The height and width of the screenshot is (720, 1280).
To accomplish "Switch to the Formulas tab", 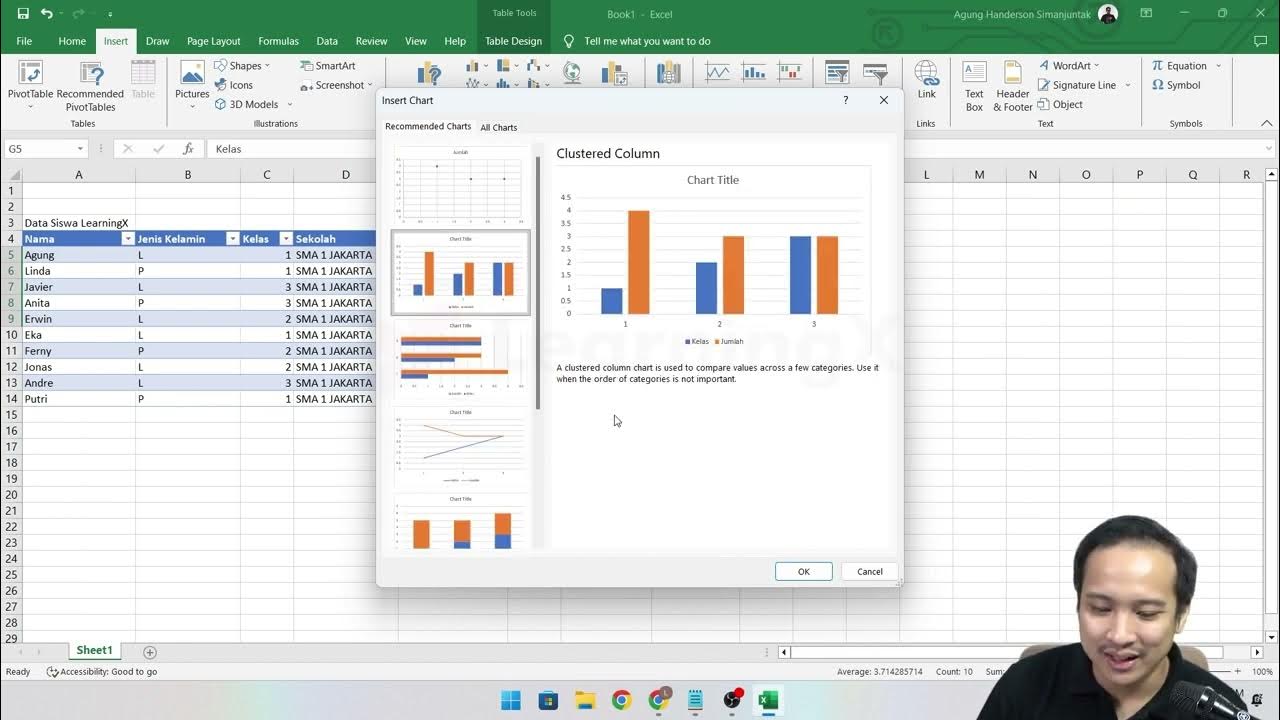I will click(278, 41).
